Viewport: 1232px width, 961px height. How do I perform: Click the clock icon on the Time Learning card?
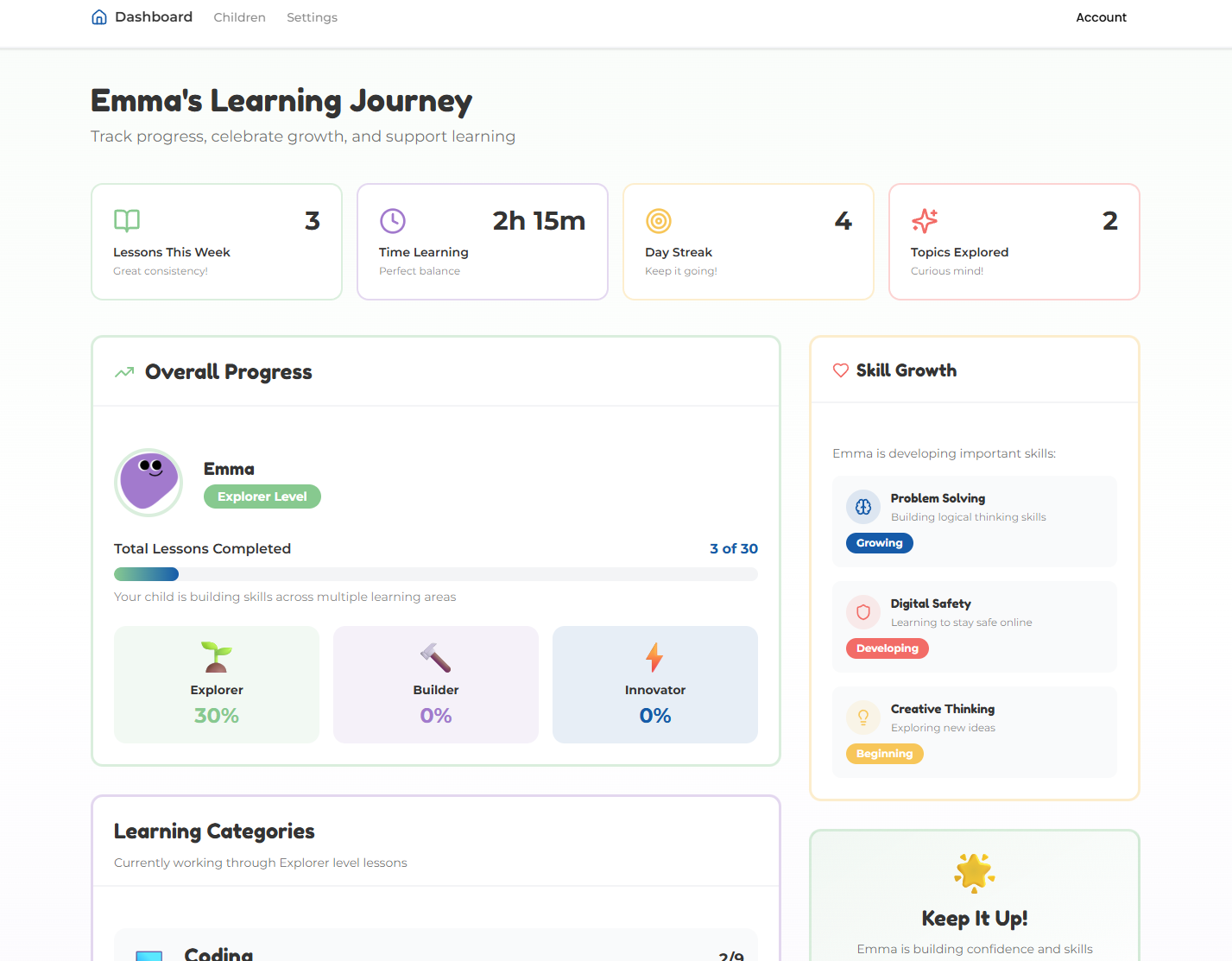(393, 221)
